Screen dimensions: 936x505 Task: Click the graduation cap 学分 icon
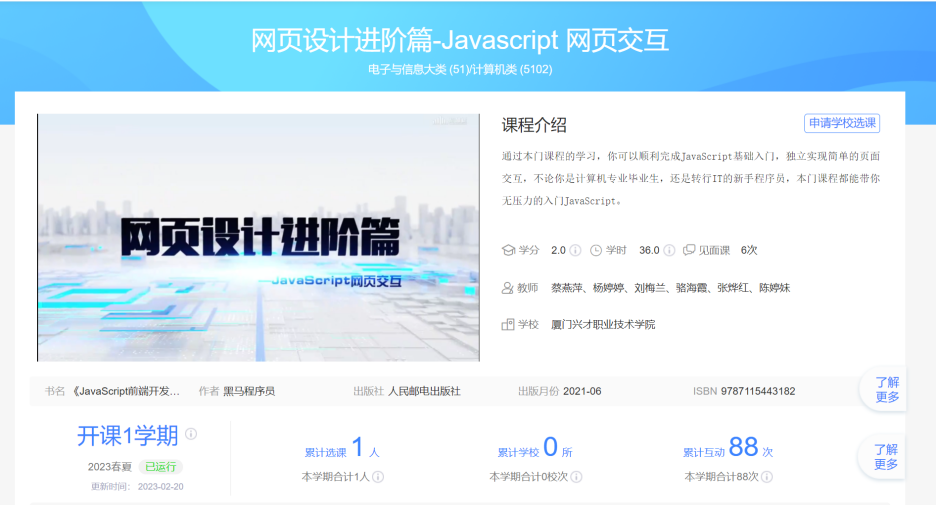pyautogui.click(x=508, y=250)
